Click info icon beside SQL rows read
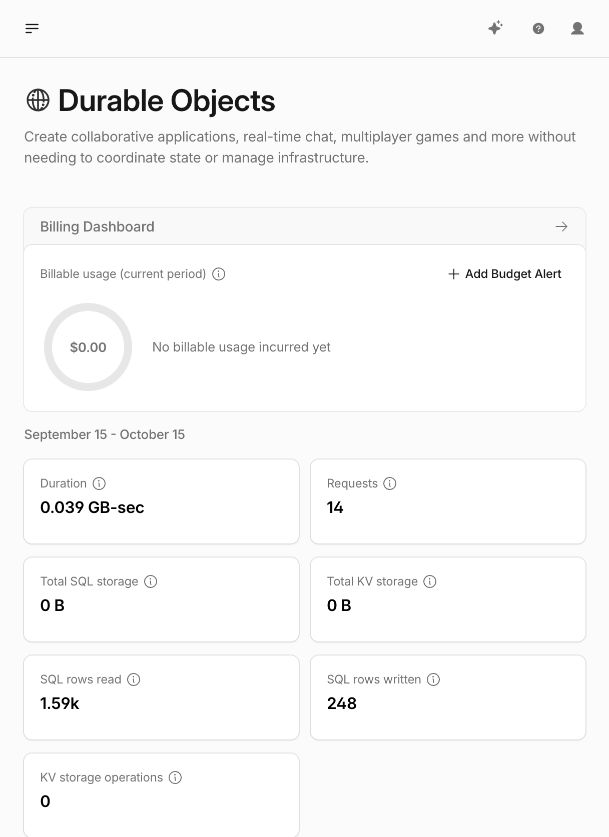 (x=133, y=679)
